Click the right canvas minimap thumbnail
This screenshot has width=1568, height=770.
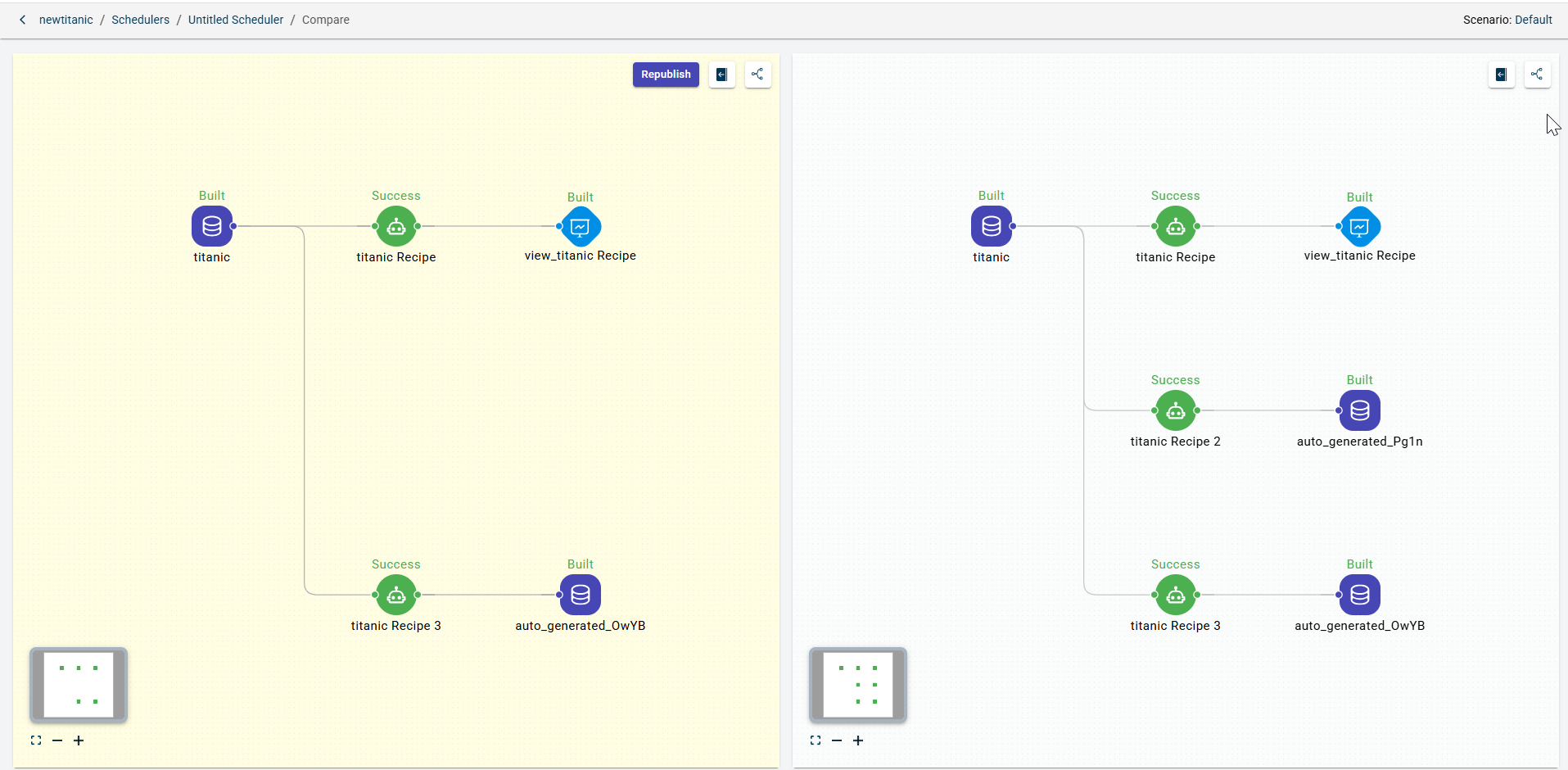857,685
